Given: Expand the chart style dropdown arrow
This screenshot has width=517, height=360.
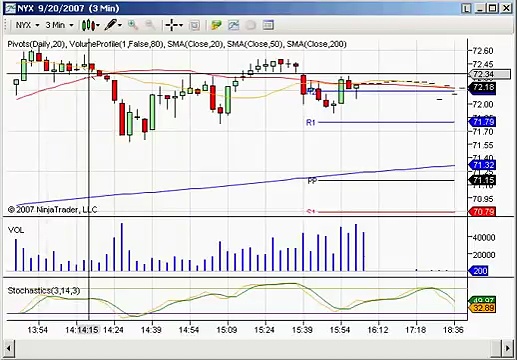Looking at the screenshot, I should click(98, 25).
